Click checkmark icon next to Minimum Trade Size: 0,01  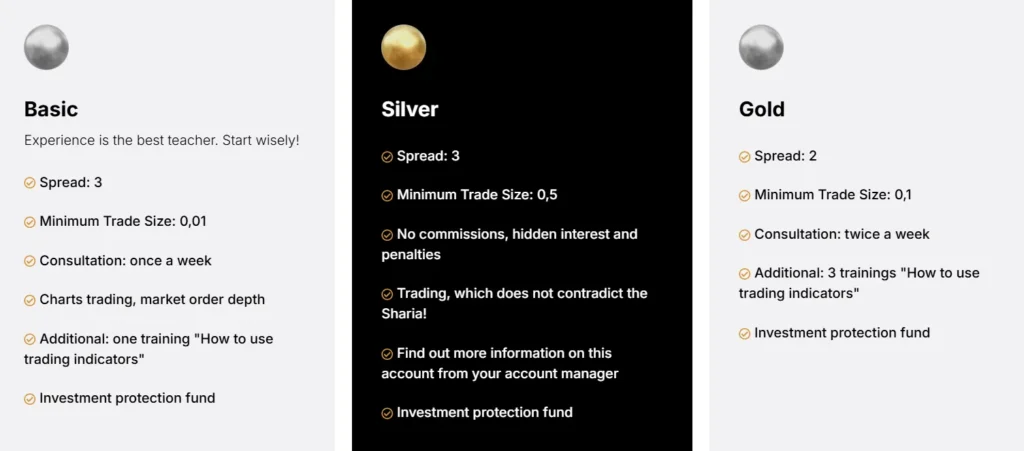click(x=30, y=222)
